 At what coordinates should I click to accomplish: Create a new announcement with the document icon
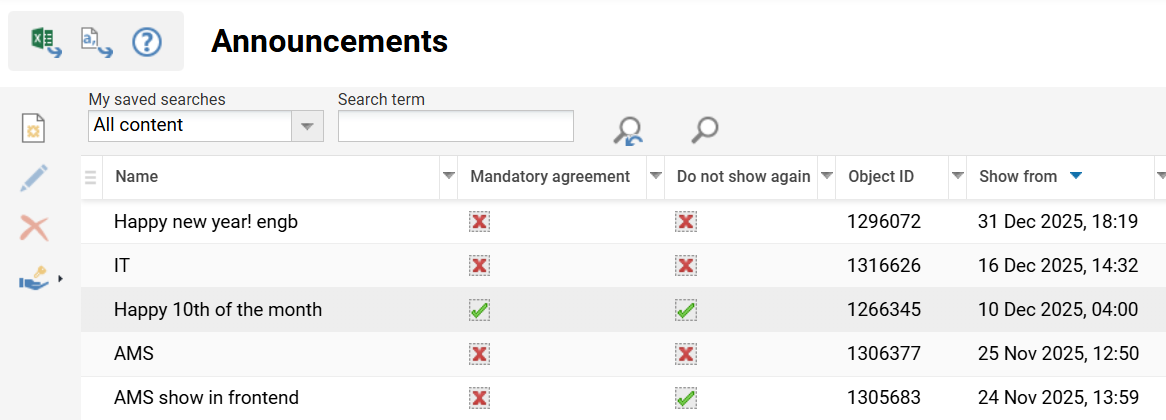35,129
